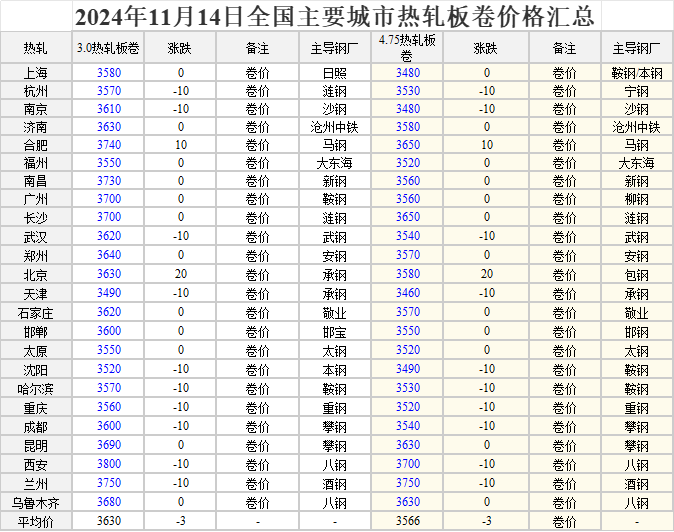Click the 大东海 mill cell under 3.0 column
The width and height of the screenshot is (674, 532).
(334, 163)
